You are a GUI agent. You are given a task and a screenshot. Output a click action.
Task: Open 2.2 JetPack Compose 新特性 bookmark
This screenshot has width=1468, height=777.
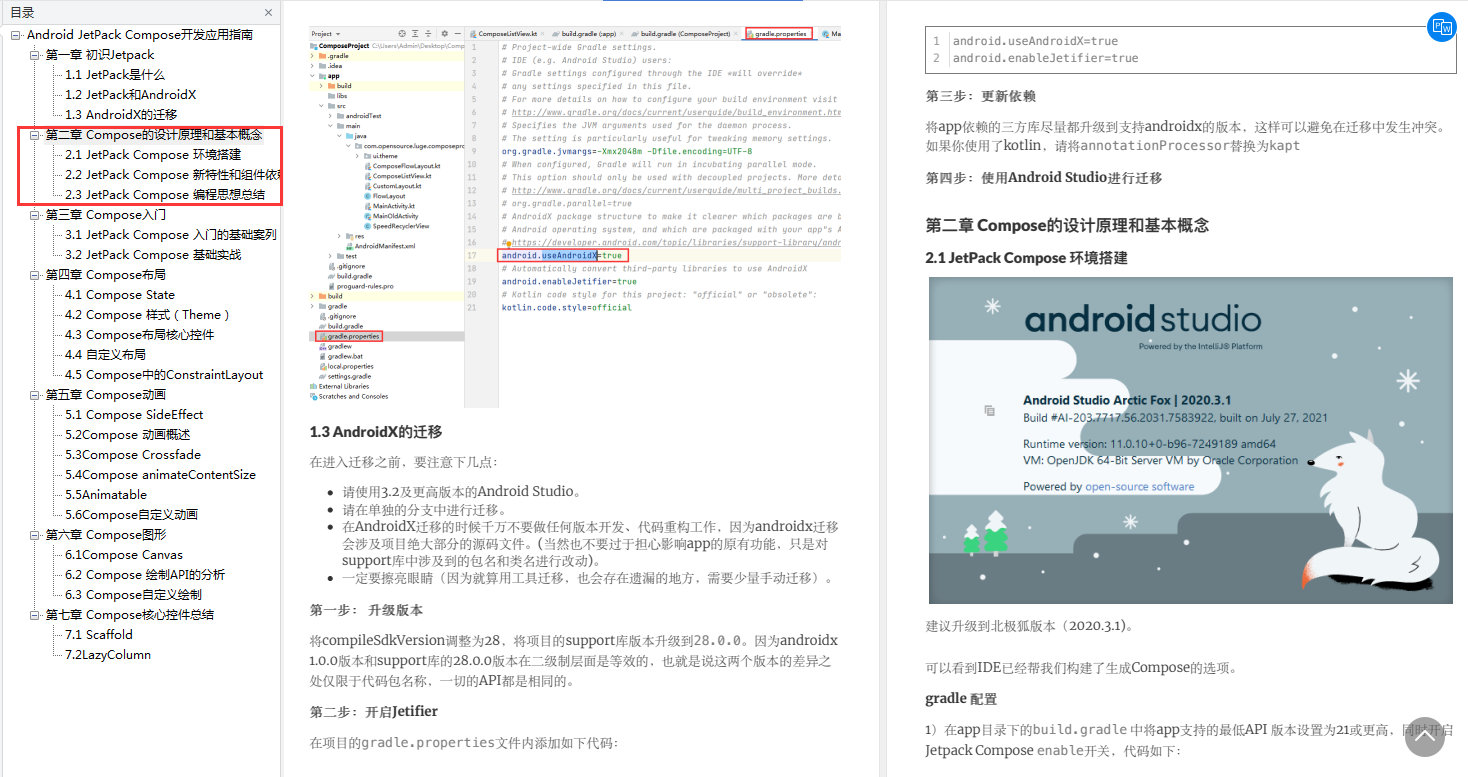click(x=173, y=175)
